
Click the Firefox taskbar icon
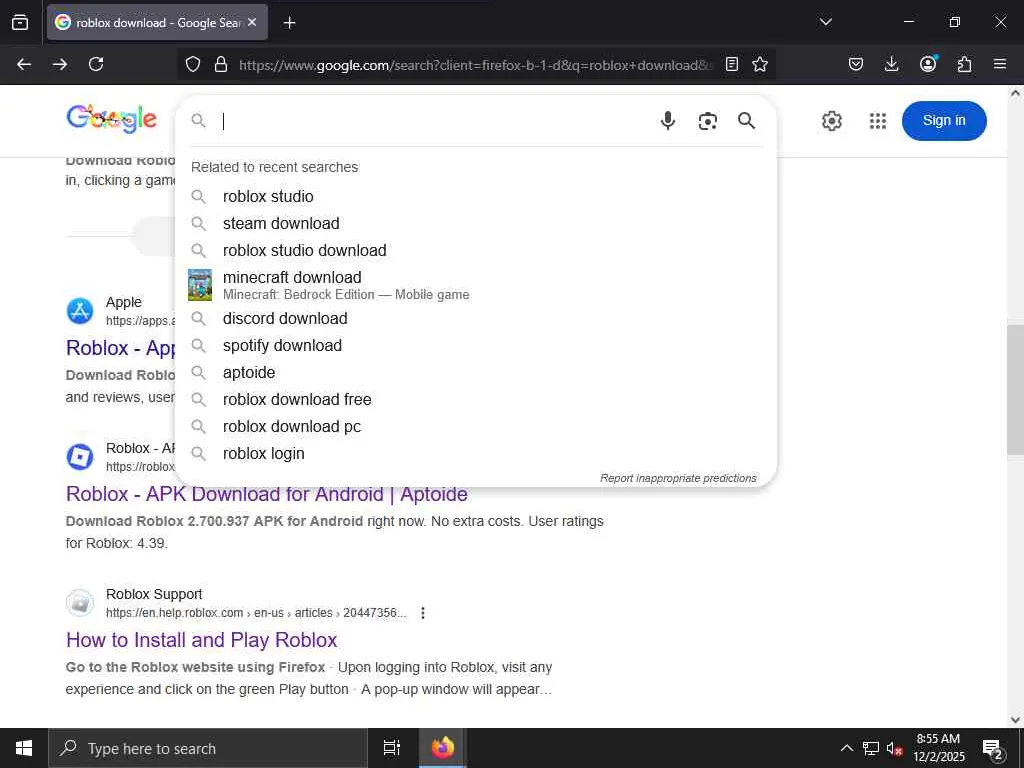(x=442, y=748)
